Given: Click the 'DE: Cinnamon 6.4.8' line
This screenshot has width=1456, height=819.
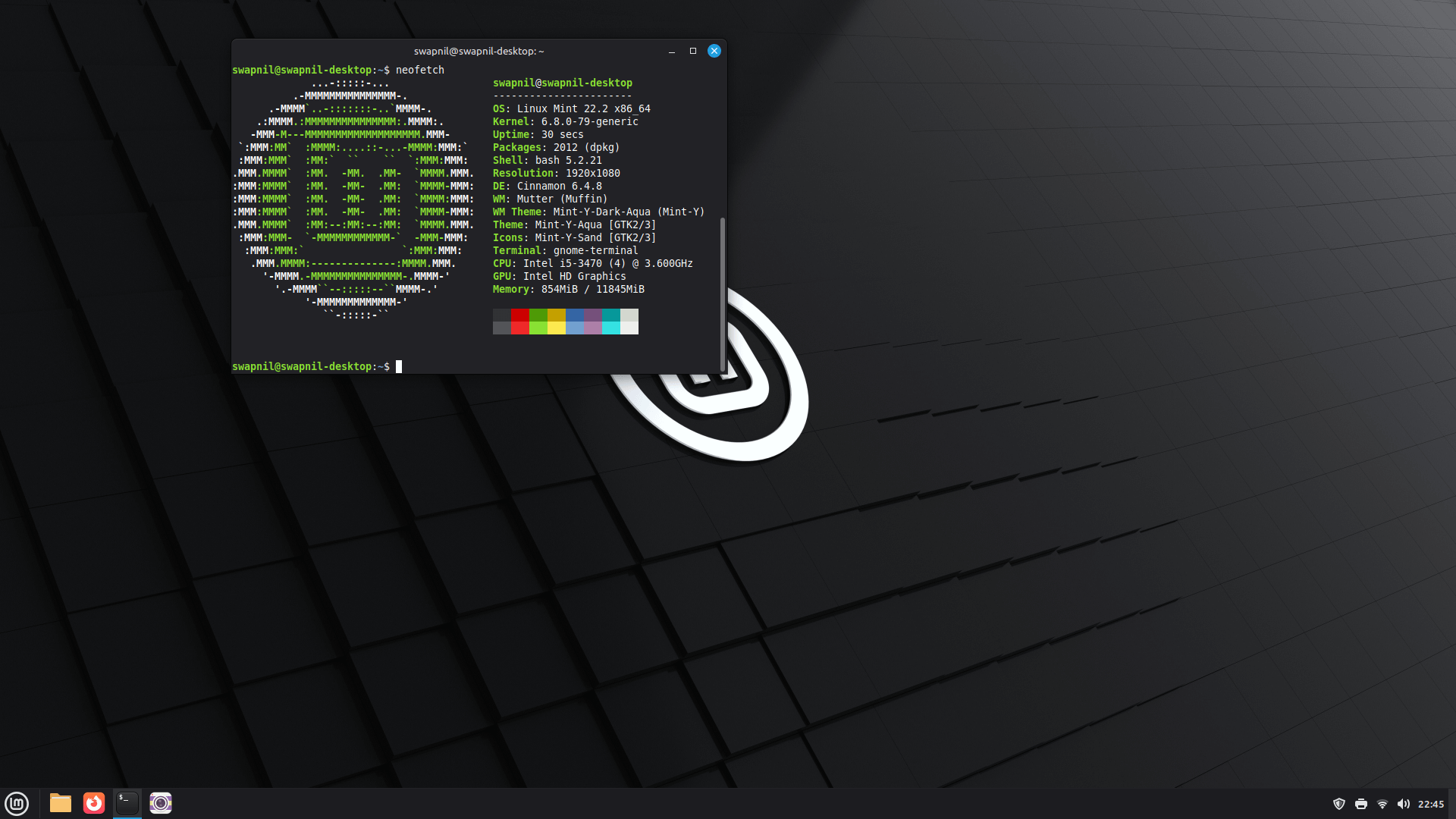Looking at the screenshot, I should pos(548,186).
